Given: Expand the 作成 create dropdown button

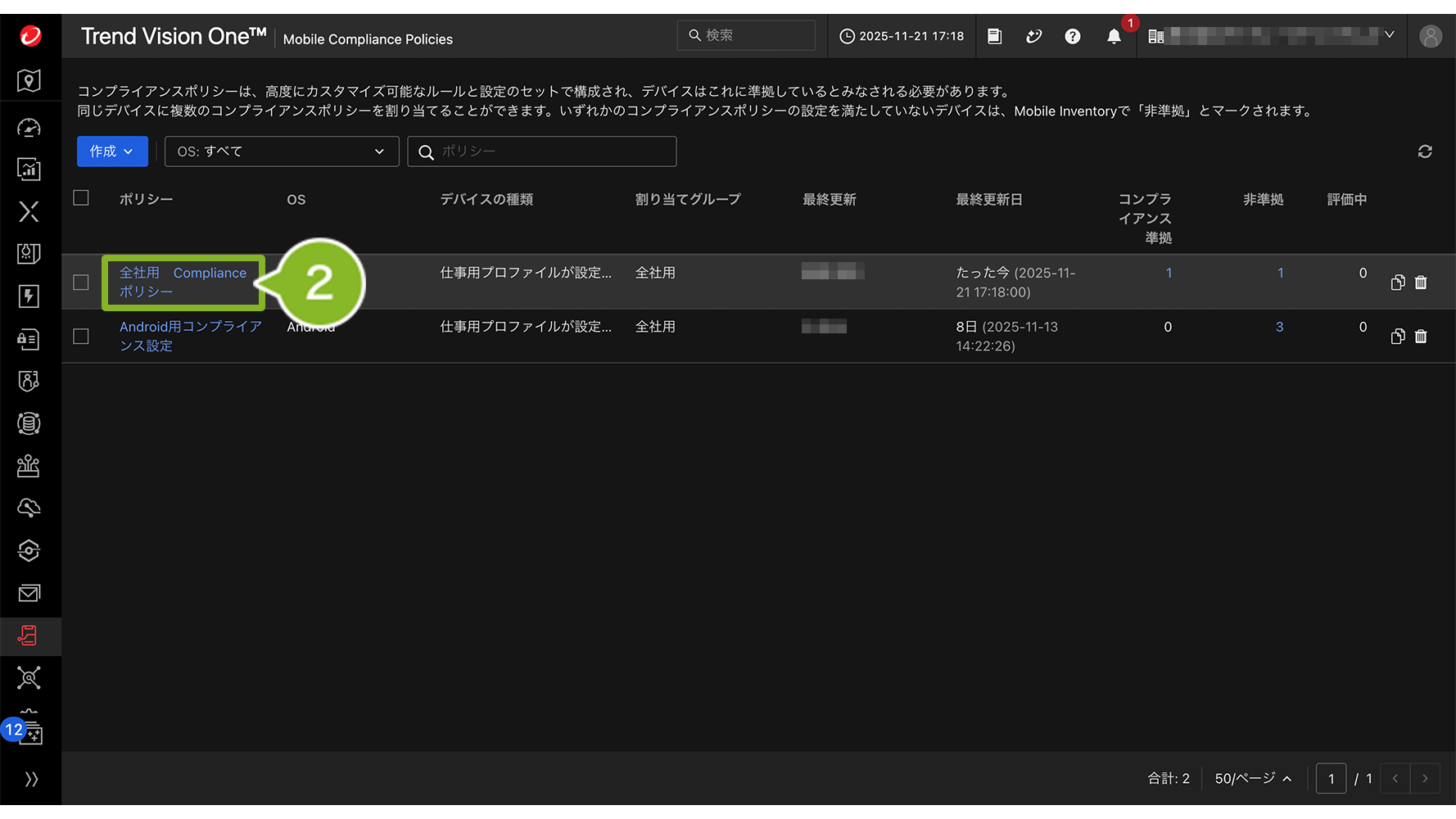Looking at the screenshot, I should click(x=112, y=152).
